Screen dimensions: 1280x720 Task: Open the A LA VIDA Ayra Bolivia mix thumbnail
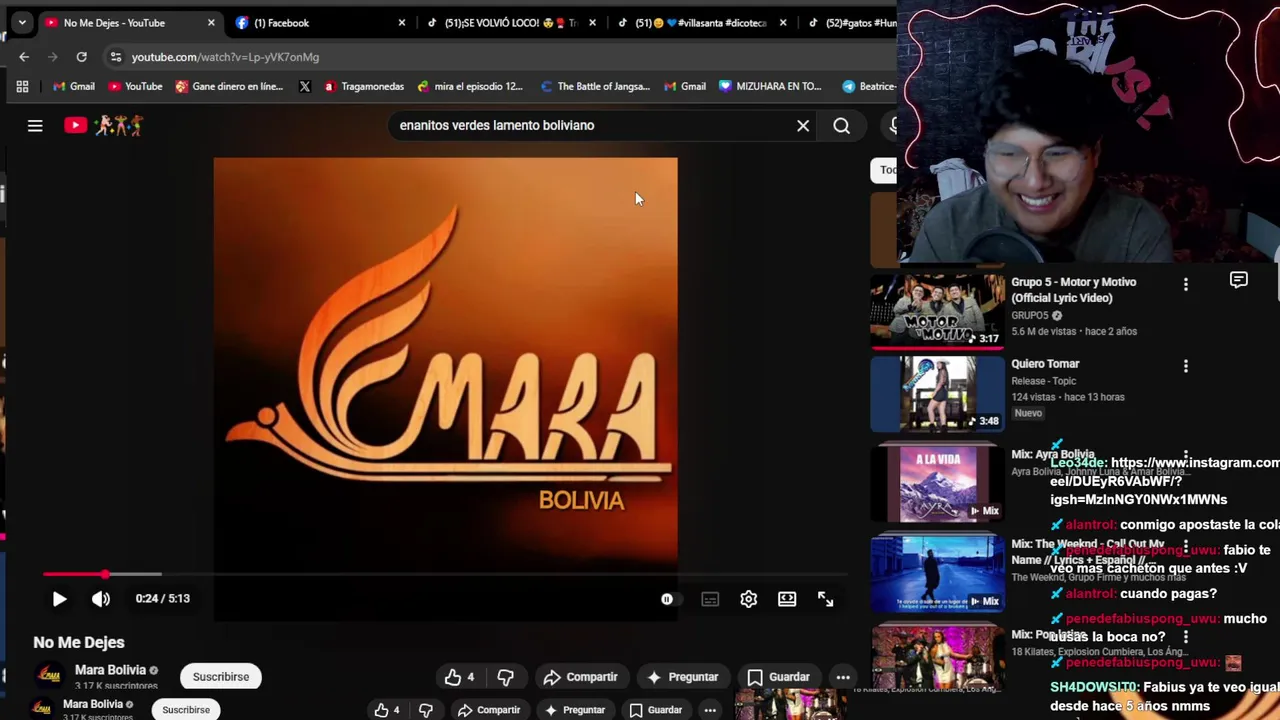click(x=937, y=484)
